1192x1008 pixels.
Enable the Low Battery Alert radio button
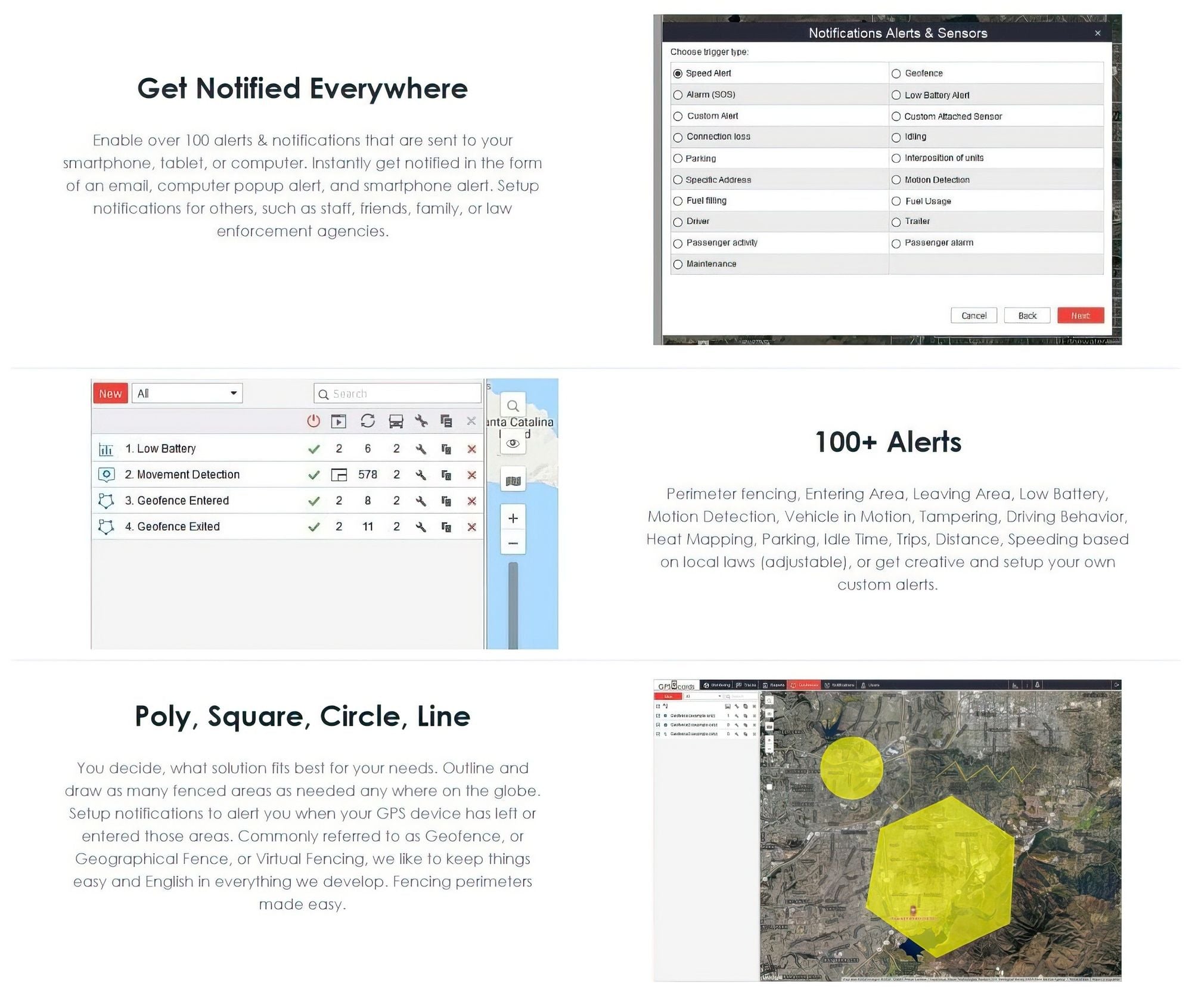click(x=893, y=94)
